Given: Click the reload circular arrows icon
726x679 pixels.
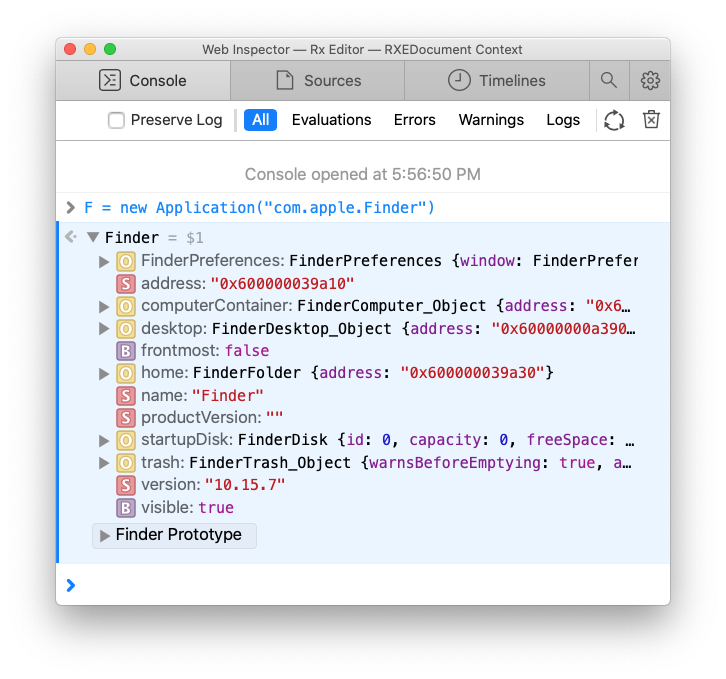Looking at the screenshot, I should [614, 120].
